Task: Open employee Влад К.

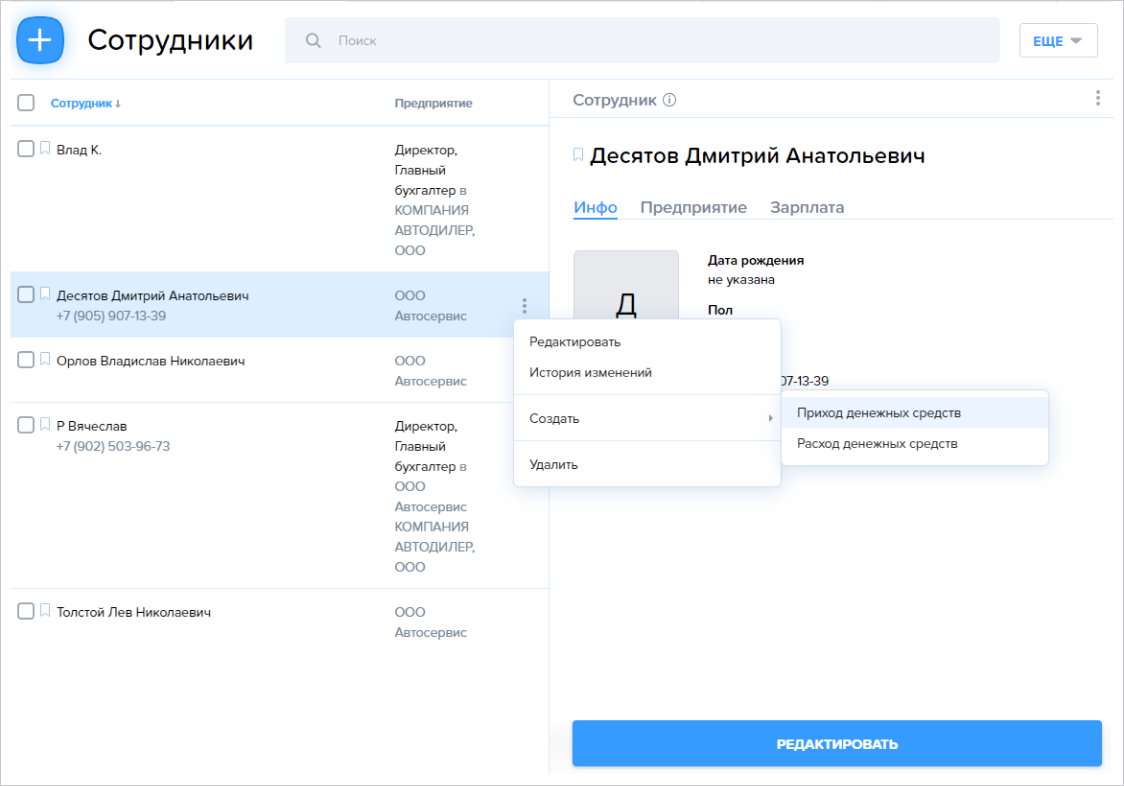Action: coord(79,150)
